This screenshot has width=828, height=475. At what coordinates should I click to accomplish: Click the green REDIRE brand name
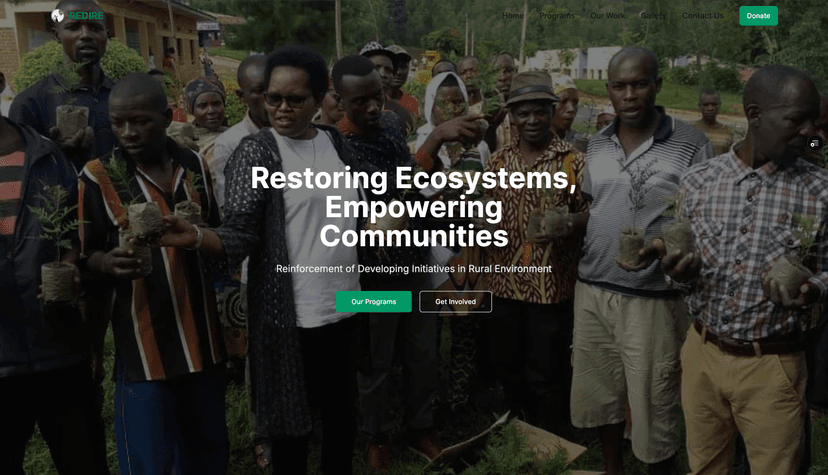(87, 16)
